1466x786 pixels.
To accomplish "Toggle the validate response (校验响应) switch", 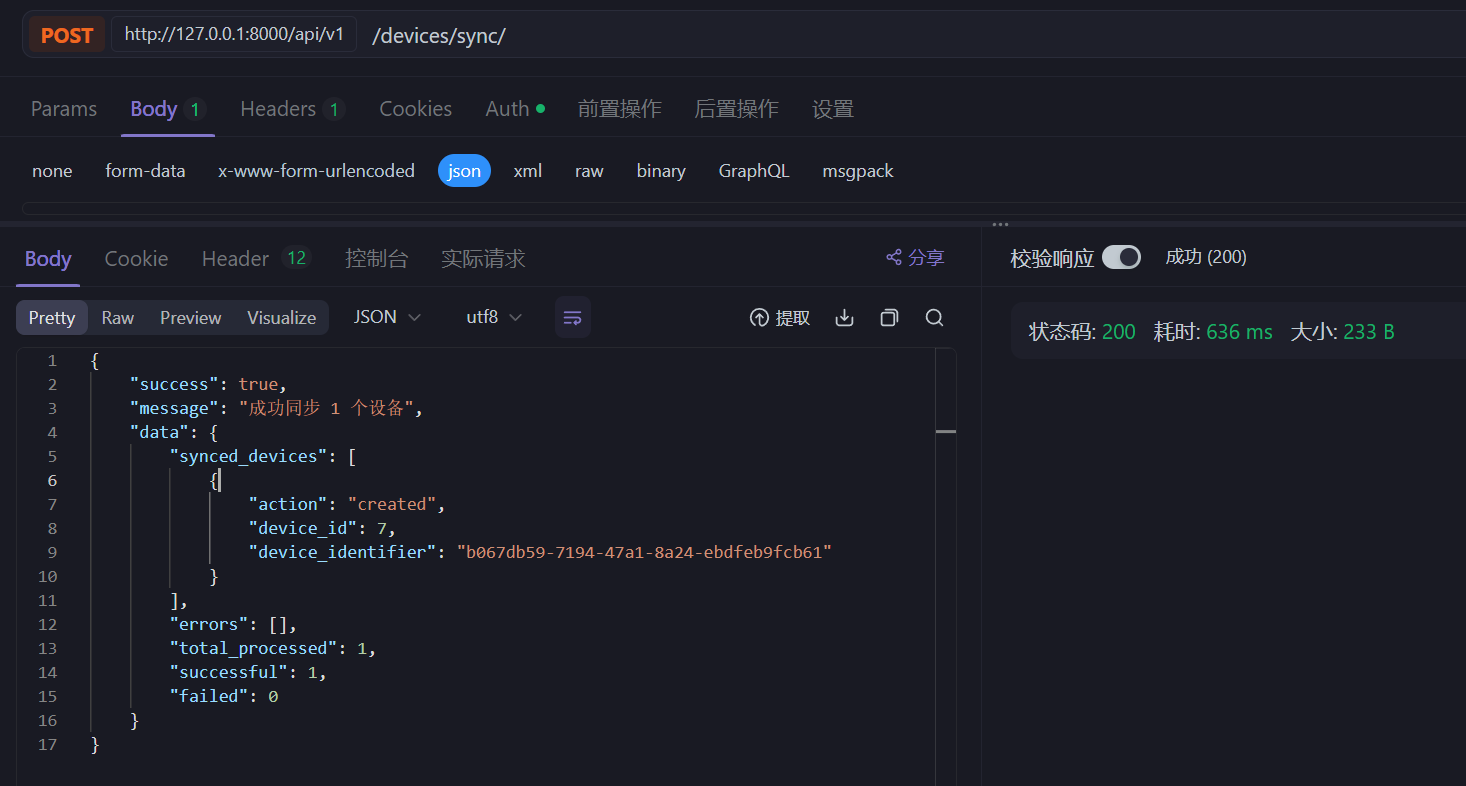I will coord(1121,258).
